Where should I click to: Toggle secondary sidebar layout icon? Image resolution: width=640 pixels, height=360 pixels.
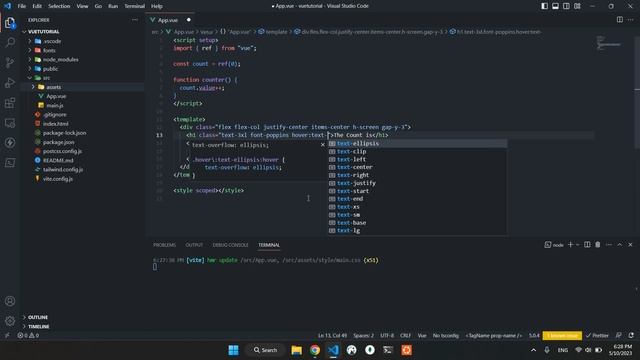point(567,6)
